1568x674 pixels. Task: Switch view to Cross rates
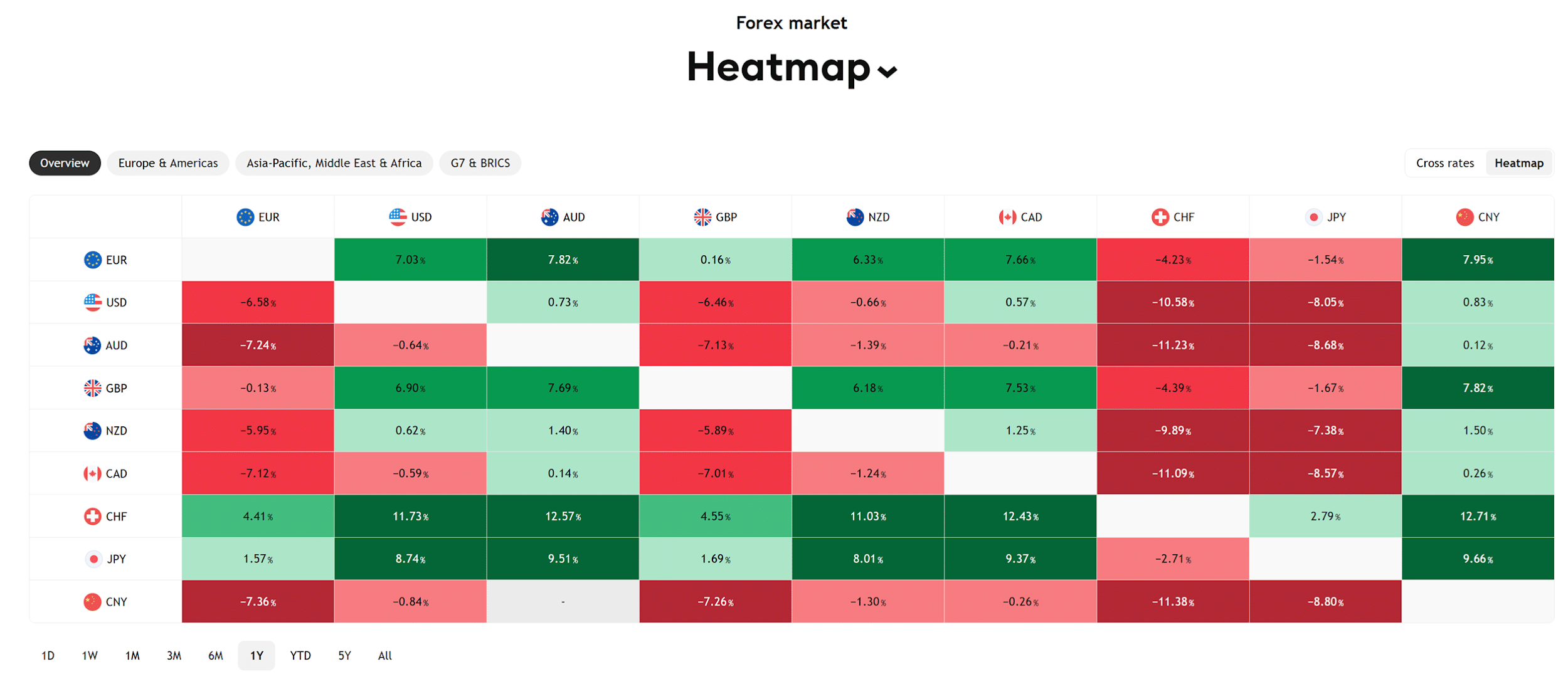click(x=1444, y=163)
